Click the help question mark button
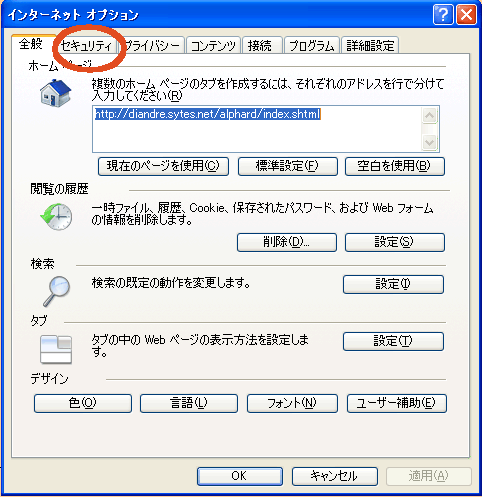 [443, 15]
